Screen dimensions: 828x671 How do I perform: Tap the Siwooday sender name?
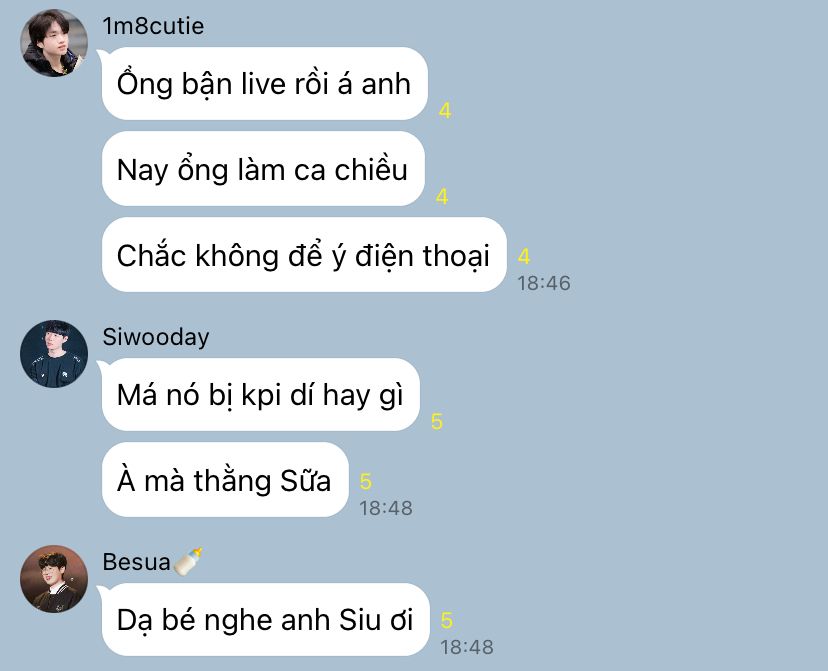(x=156, y=337)
